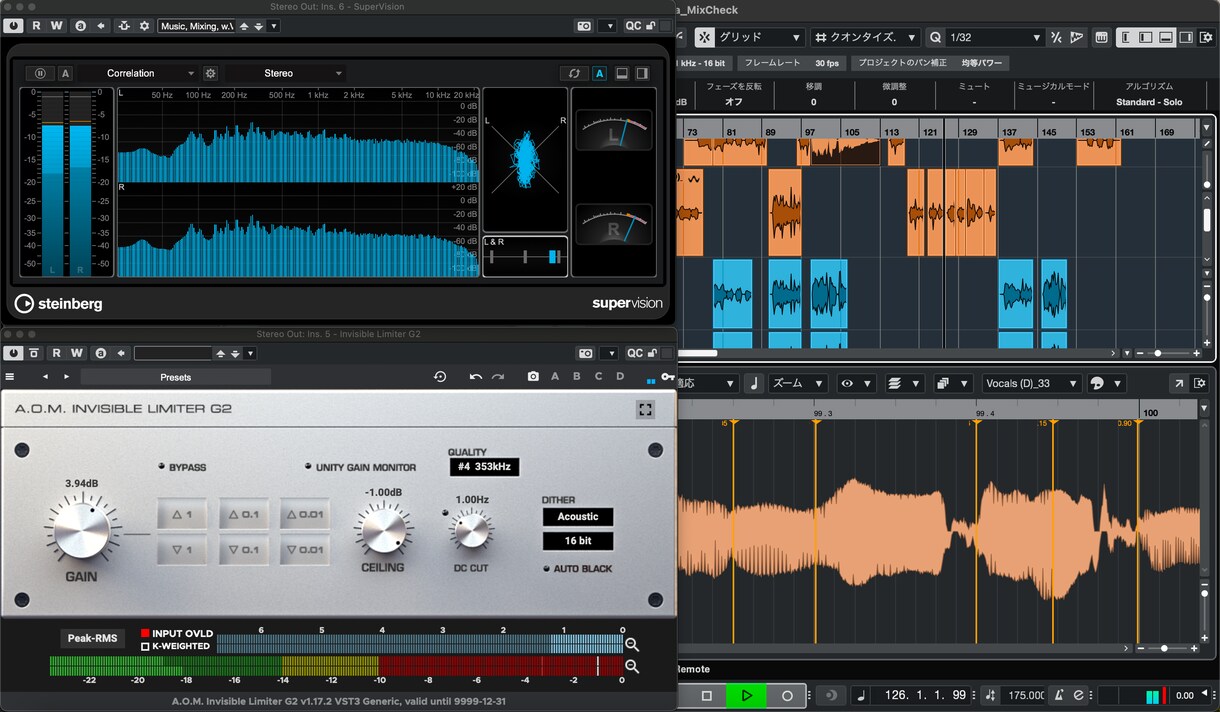1220x712 pixels.
Task: Open SuperVision plugin settings gear in header
Action: pyautogui.click(x=144, y=25)
